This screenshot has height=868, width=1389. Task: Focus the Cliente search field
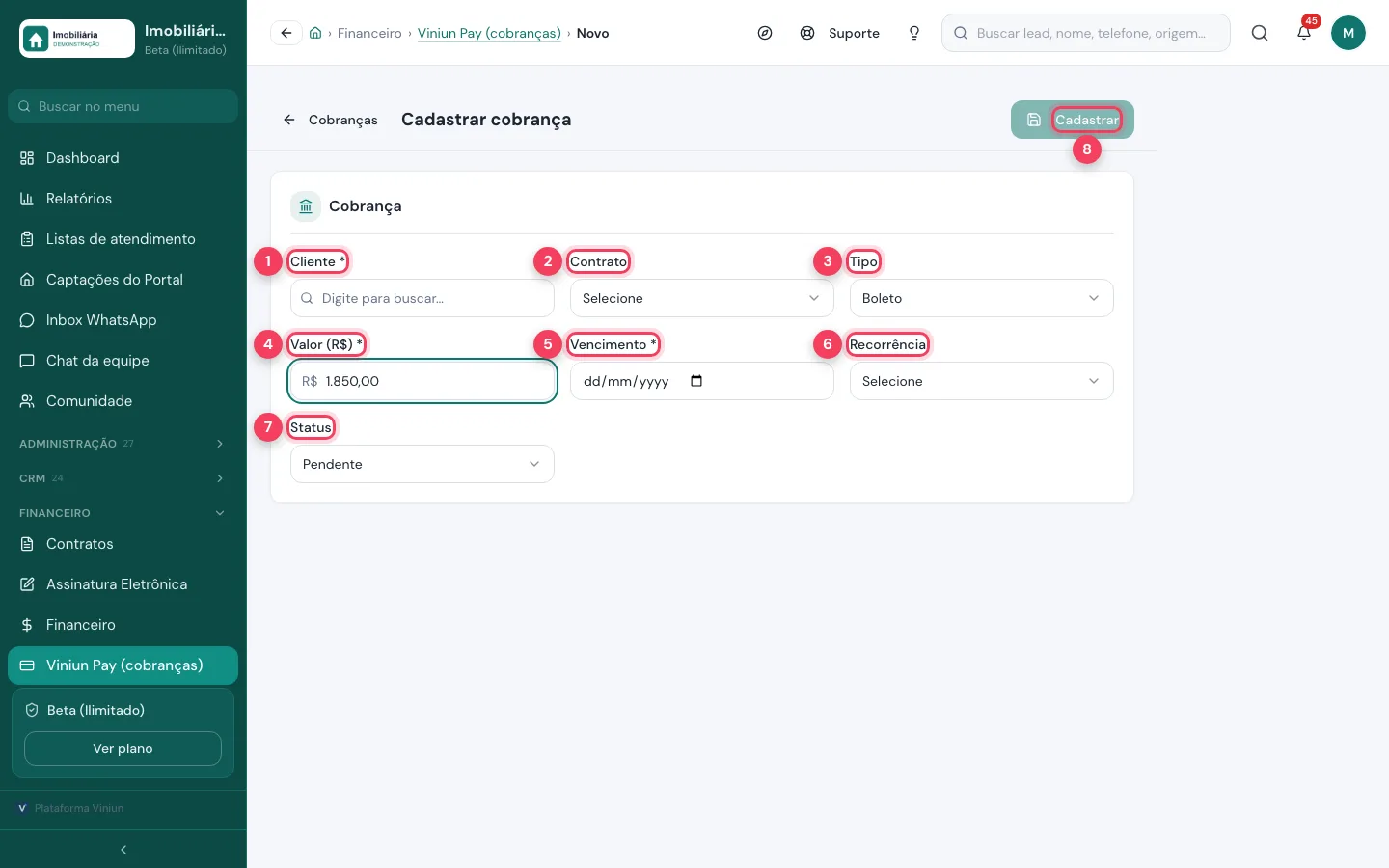422,298
